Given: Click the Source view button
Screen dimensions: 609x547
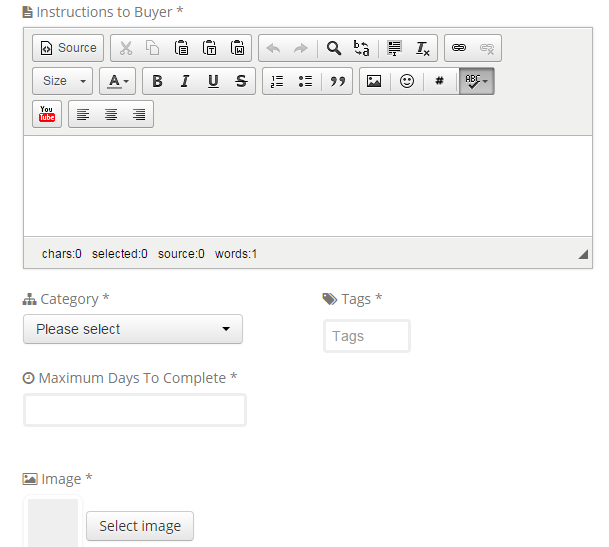Looking at the screenshot, I should (68, 48).
